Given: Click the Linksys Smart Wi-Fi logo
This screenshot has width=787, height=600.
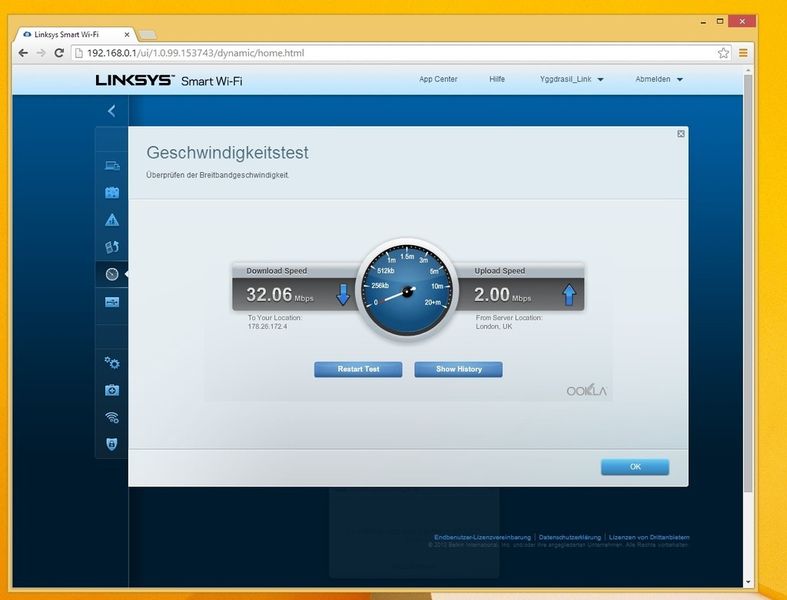Looking at the screenshot, I should 169,80.
